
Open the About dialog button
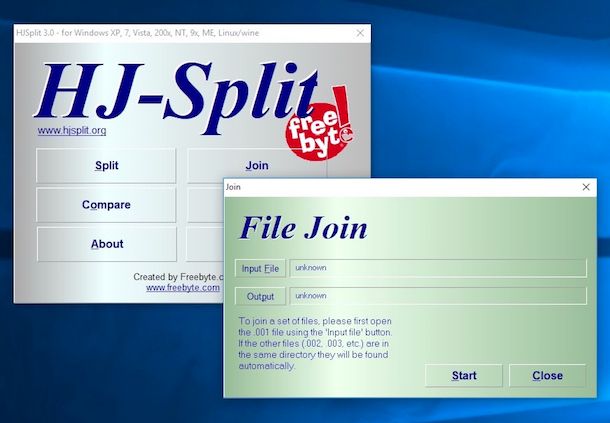pyautogui.click(x=107, y=244)
